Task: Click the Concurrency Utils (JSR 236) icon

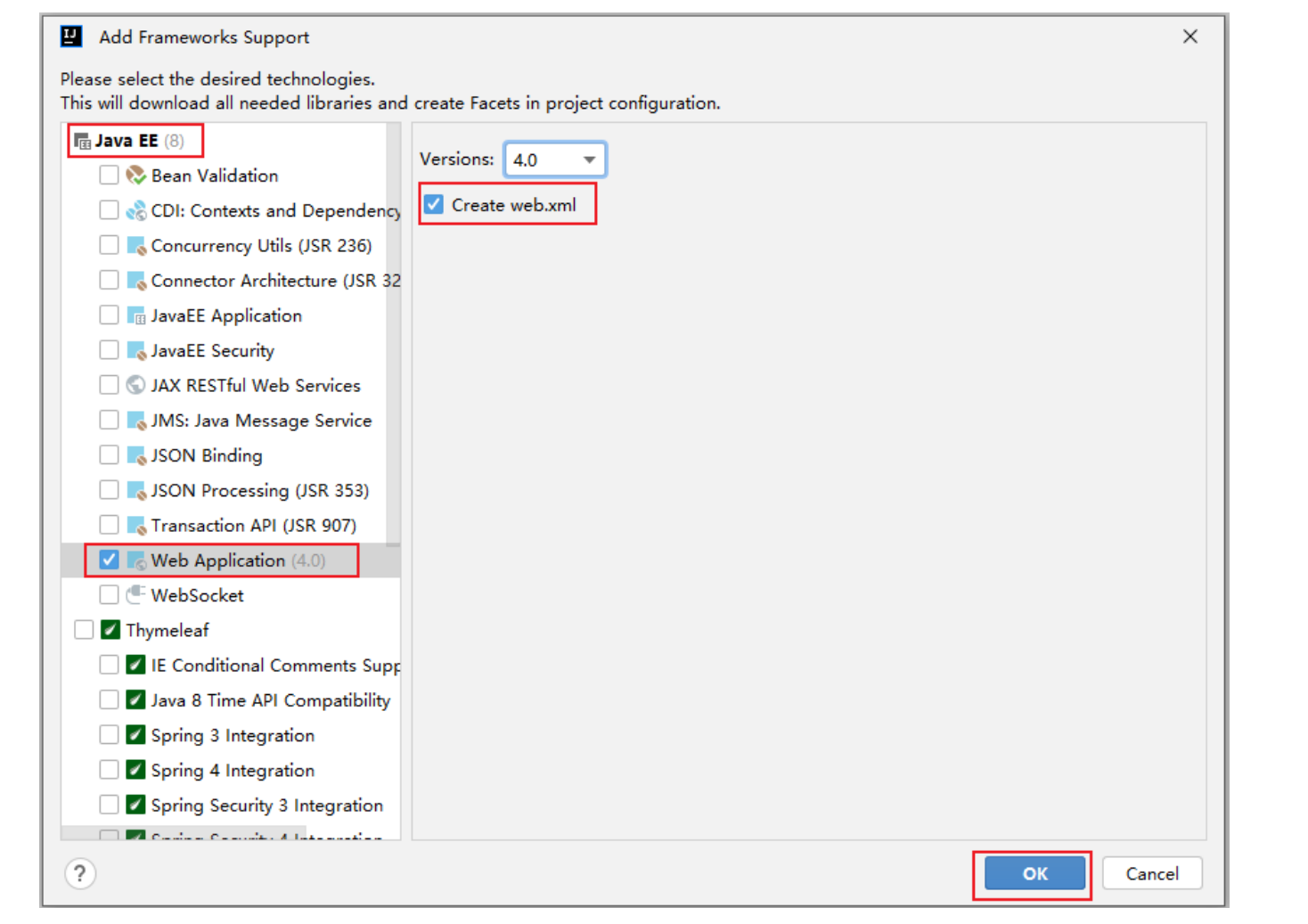Action: tap(136, 245)
